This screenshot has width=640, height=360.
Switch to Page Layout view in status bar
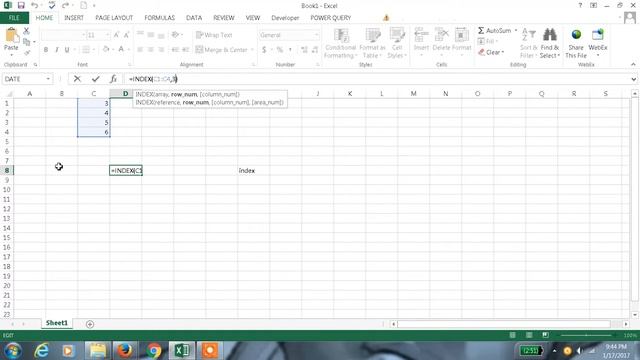point(529,335)
